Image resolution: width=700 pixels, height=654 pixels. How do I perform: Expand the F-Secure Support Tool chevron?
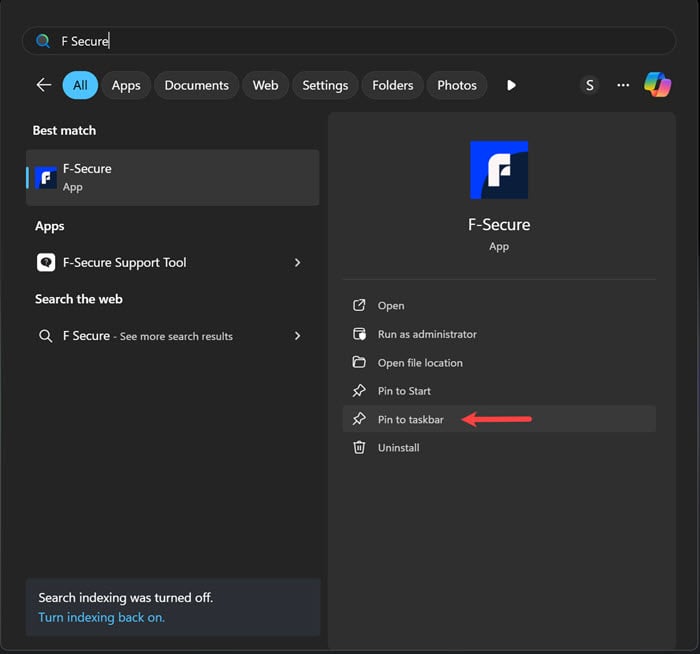[x=297, y=262]
